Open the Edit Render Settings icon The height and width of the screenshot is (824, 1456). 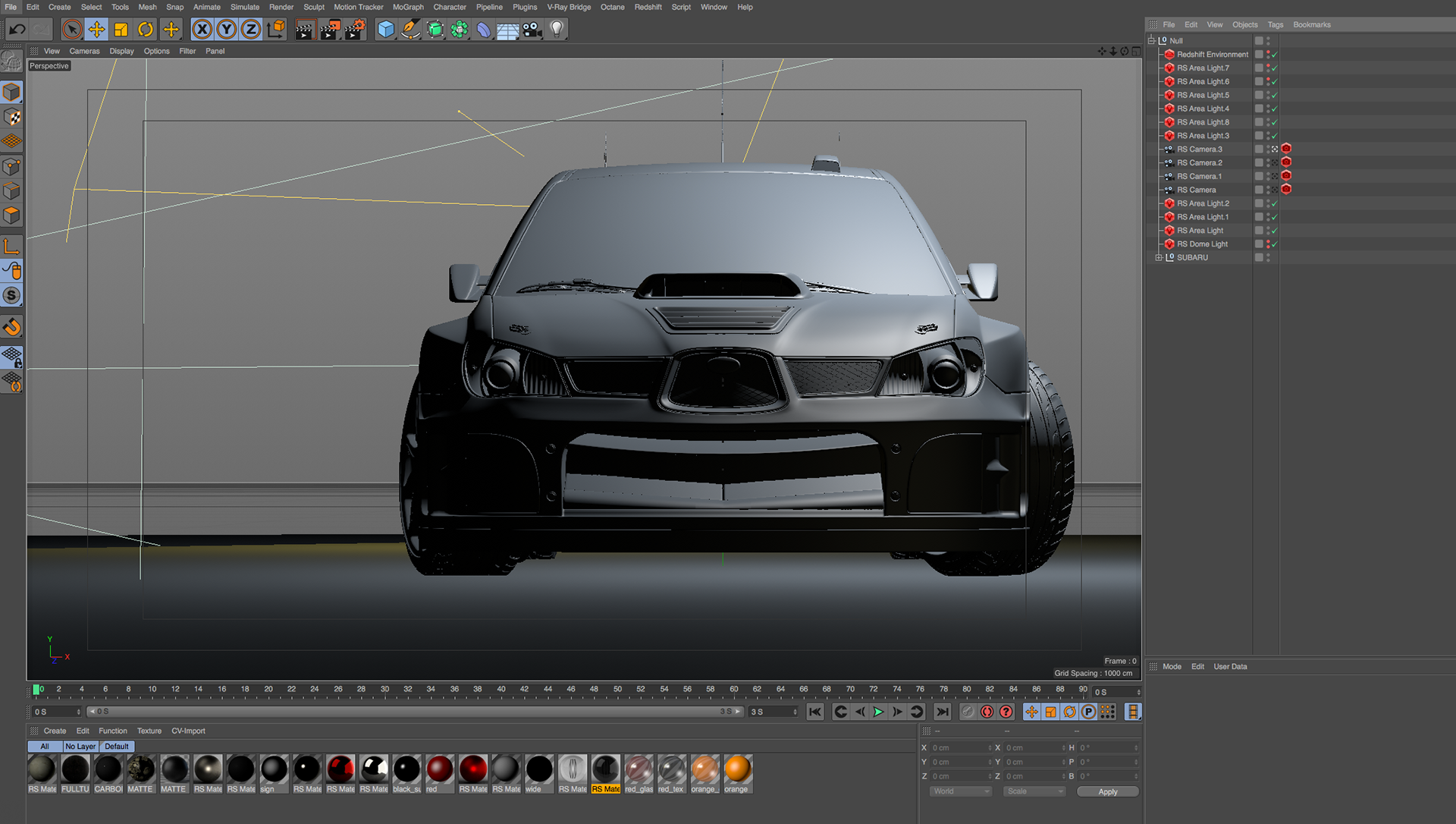click(354, 30)
